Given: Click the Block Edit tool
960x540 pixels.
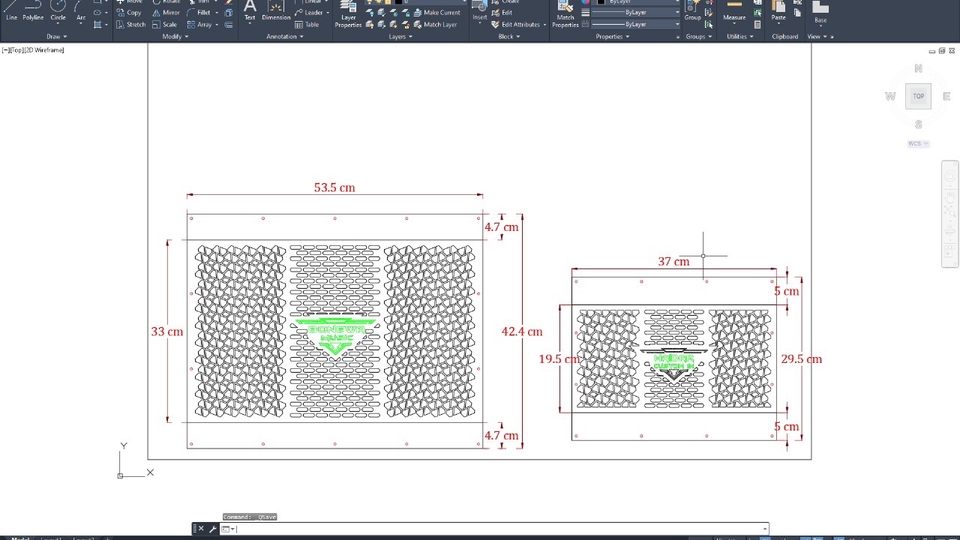Looking at the screenshot, I should pos(502,12).
